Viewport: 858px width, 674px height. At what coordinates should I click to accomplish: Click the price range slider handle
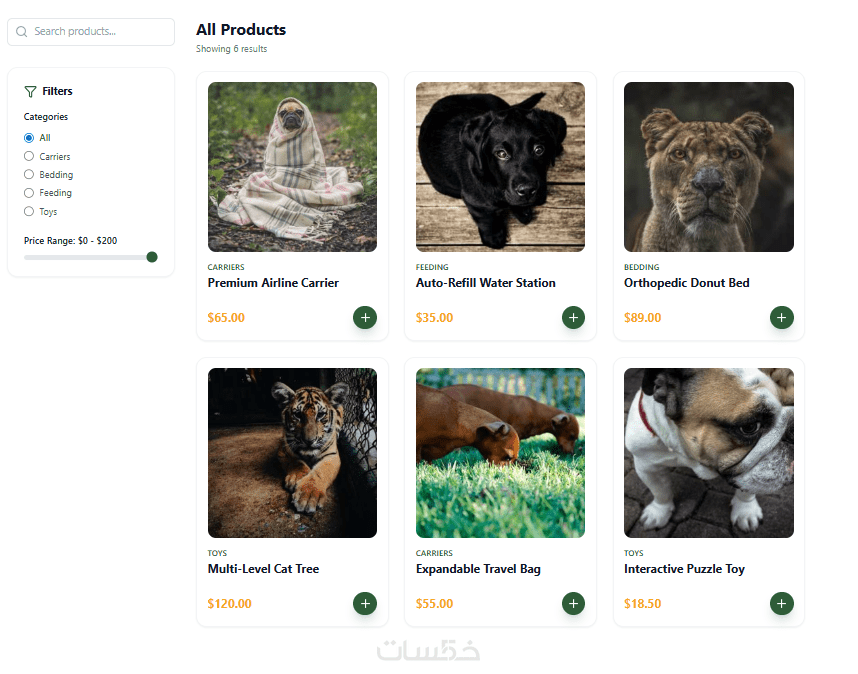(x=152, y=257)
